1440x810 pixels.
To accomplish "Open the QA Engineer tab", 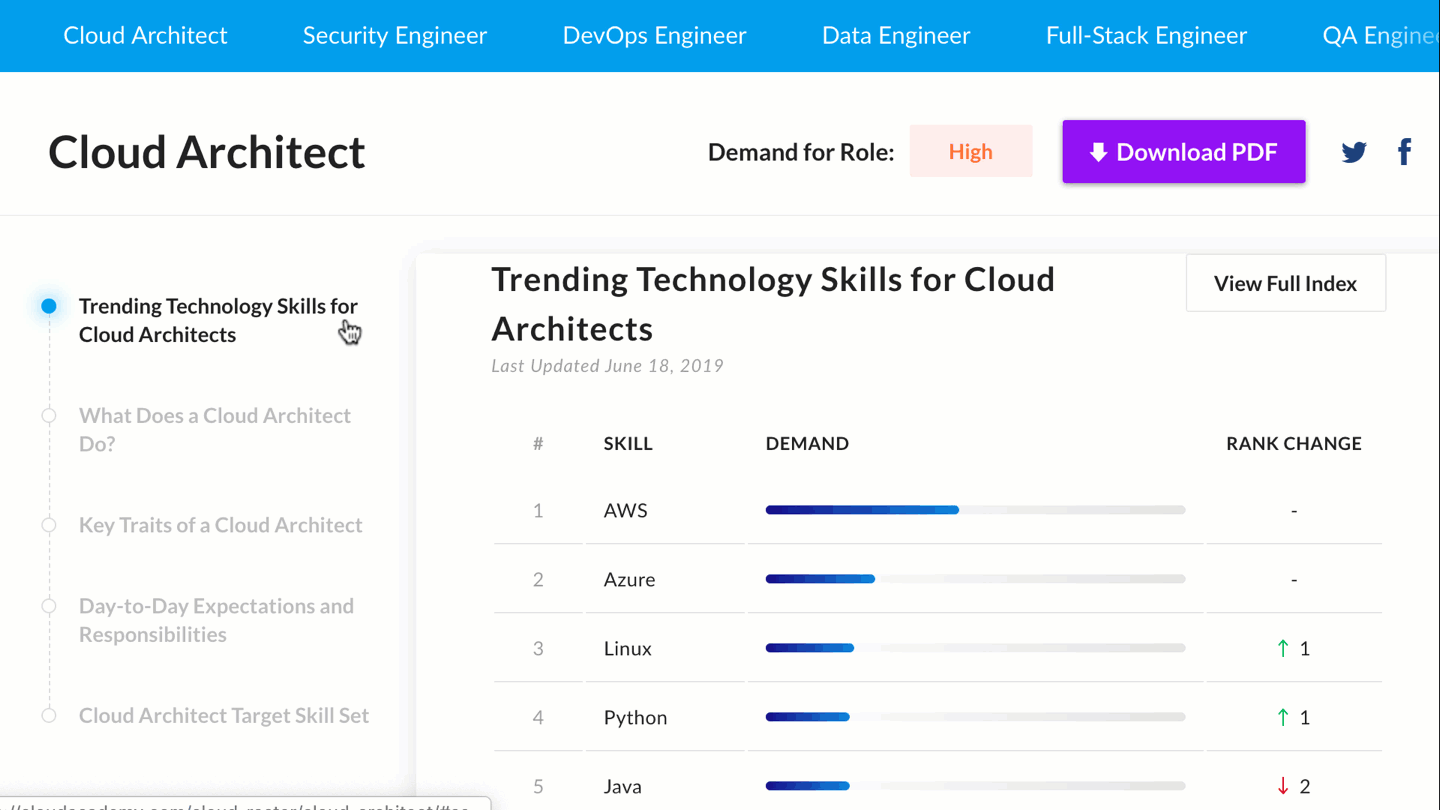I will [x=1380, y=35].
